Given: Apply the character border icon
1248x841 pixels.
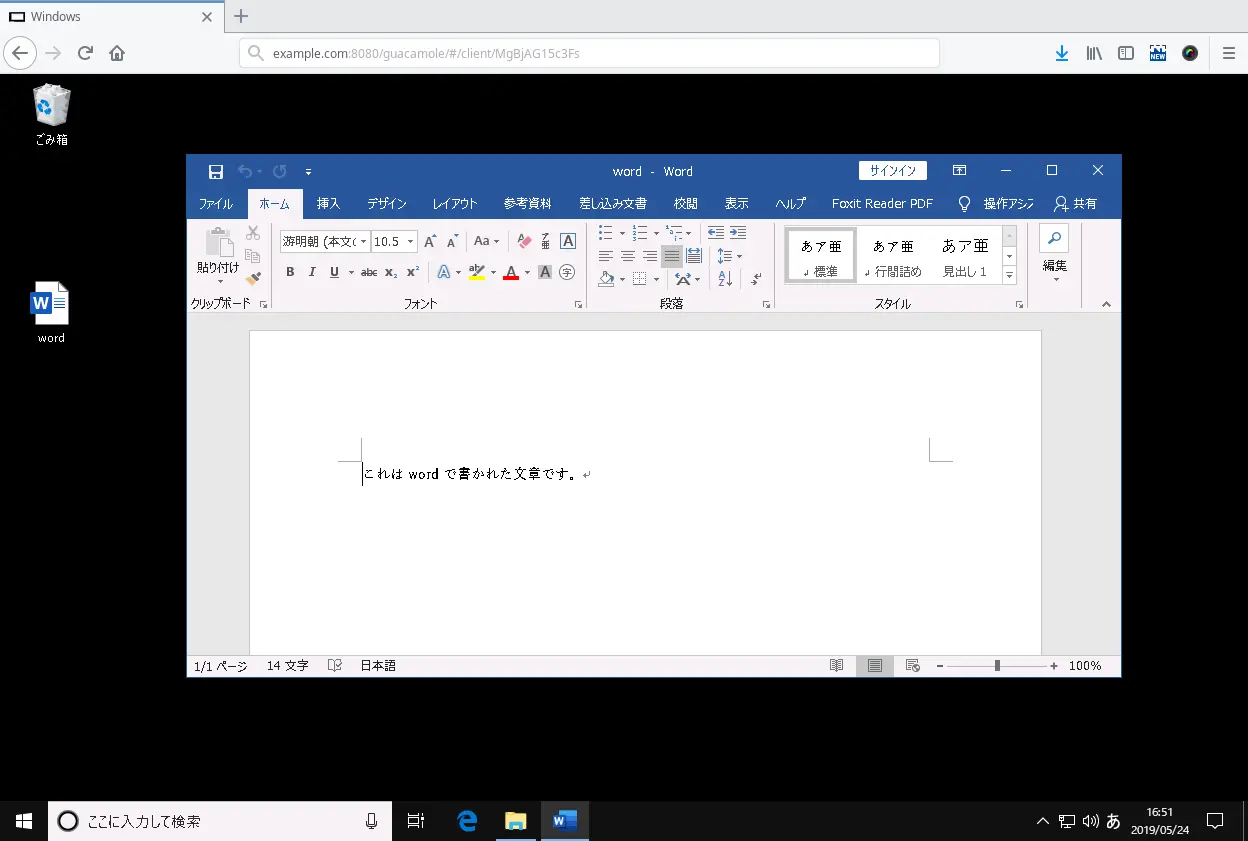Looking at the screenshot, I should 568,241.
